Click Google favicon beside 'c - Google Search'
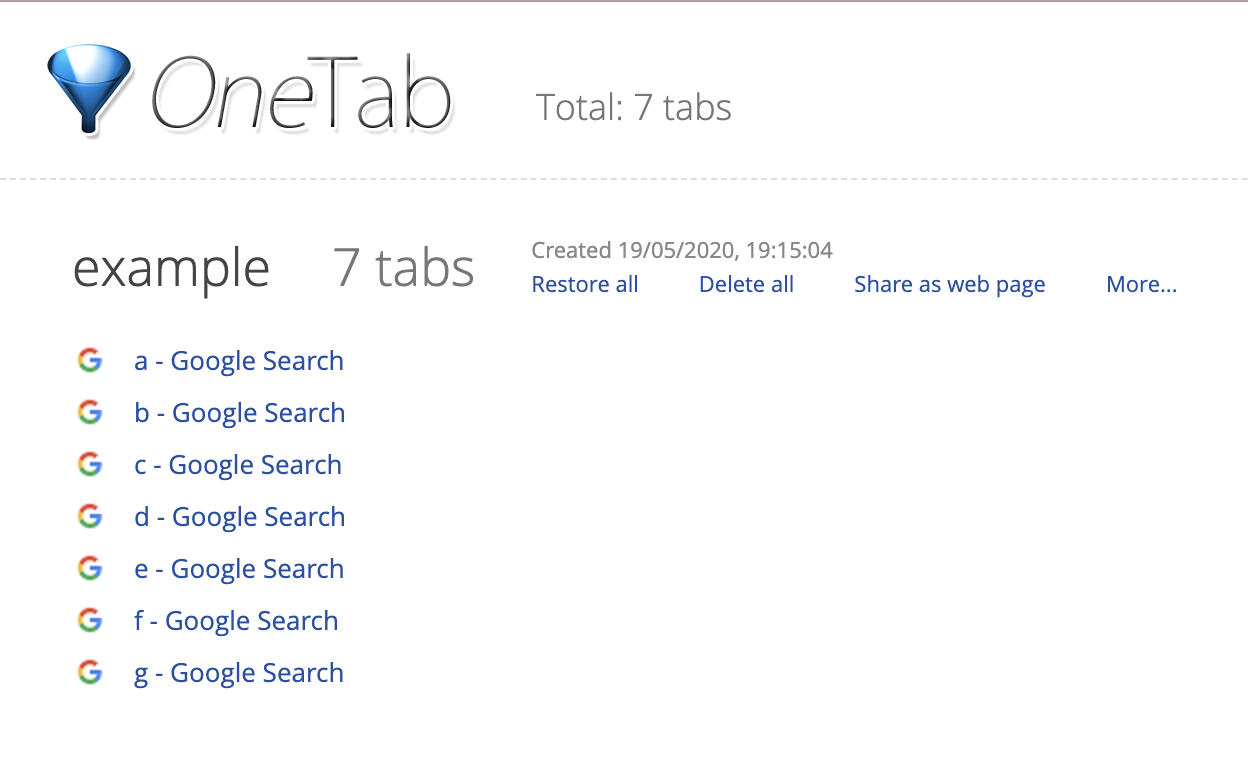Screen dimensions: 1248x778 90,465
